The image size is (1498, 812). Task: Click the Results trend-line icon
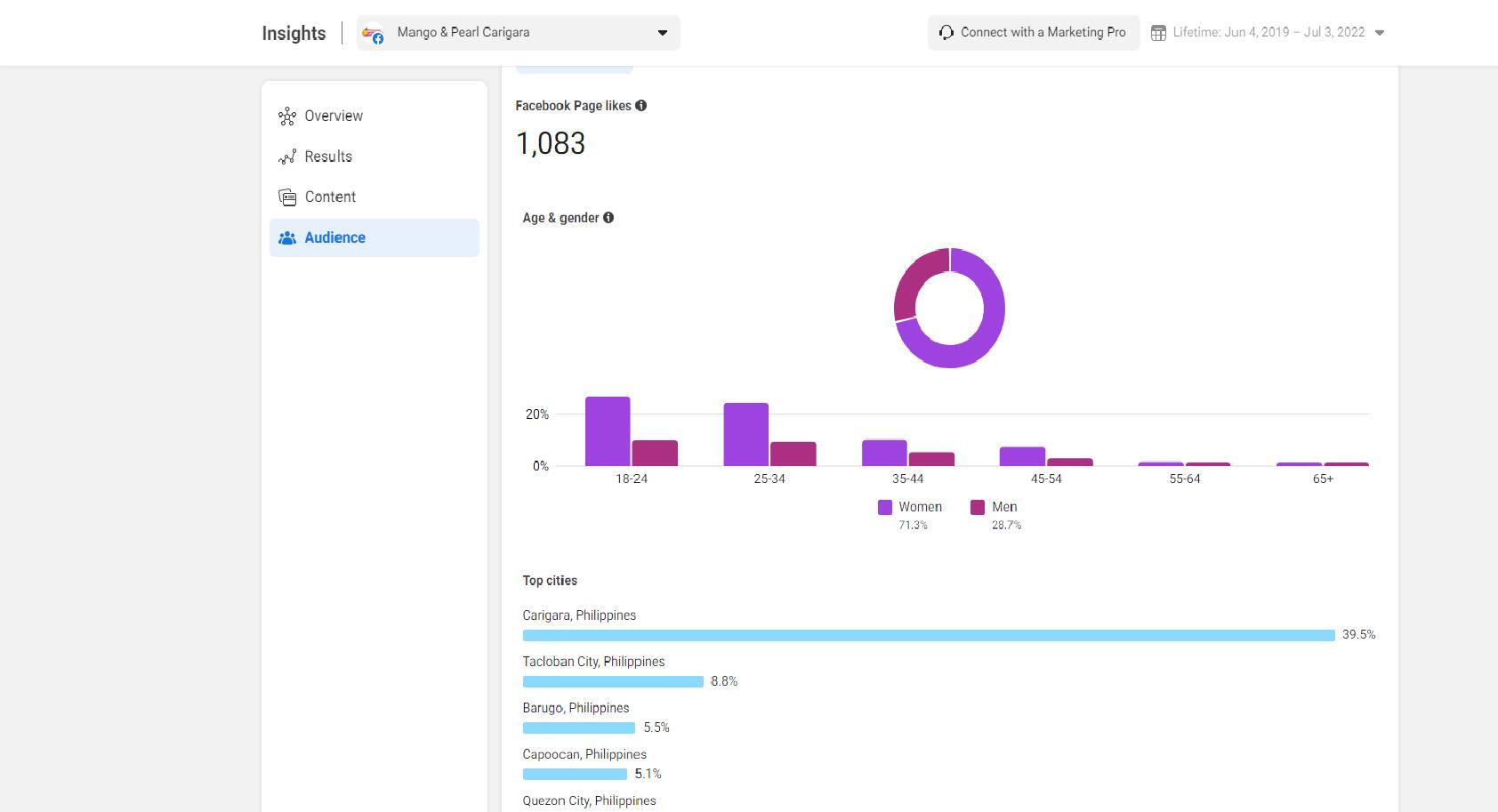tap(287, 157)
